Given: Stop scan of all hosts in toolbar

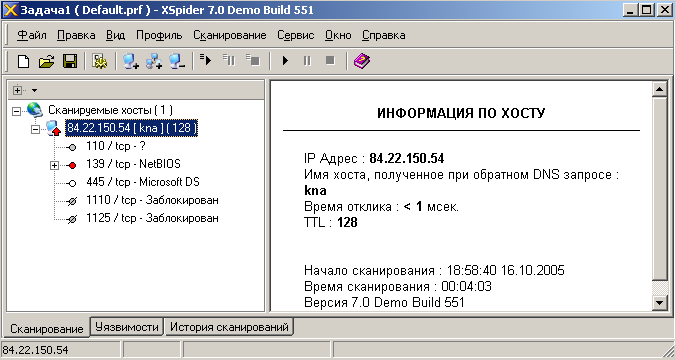Looking at the screenshot, I should 330,60.
